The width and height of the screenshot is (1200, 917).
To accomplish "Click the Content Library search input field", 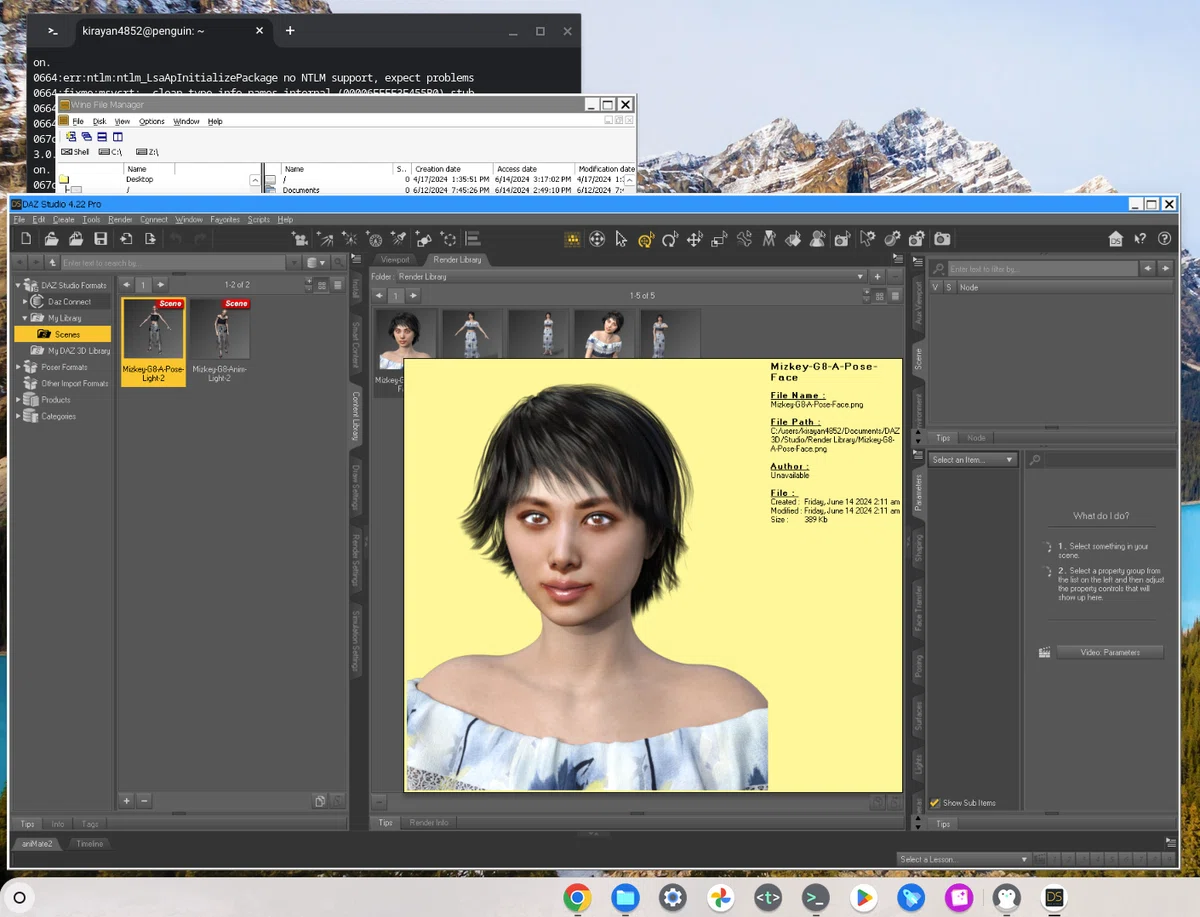I will tap(173, 263).
